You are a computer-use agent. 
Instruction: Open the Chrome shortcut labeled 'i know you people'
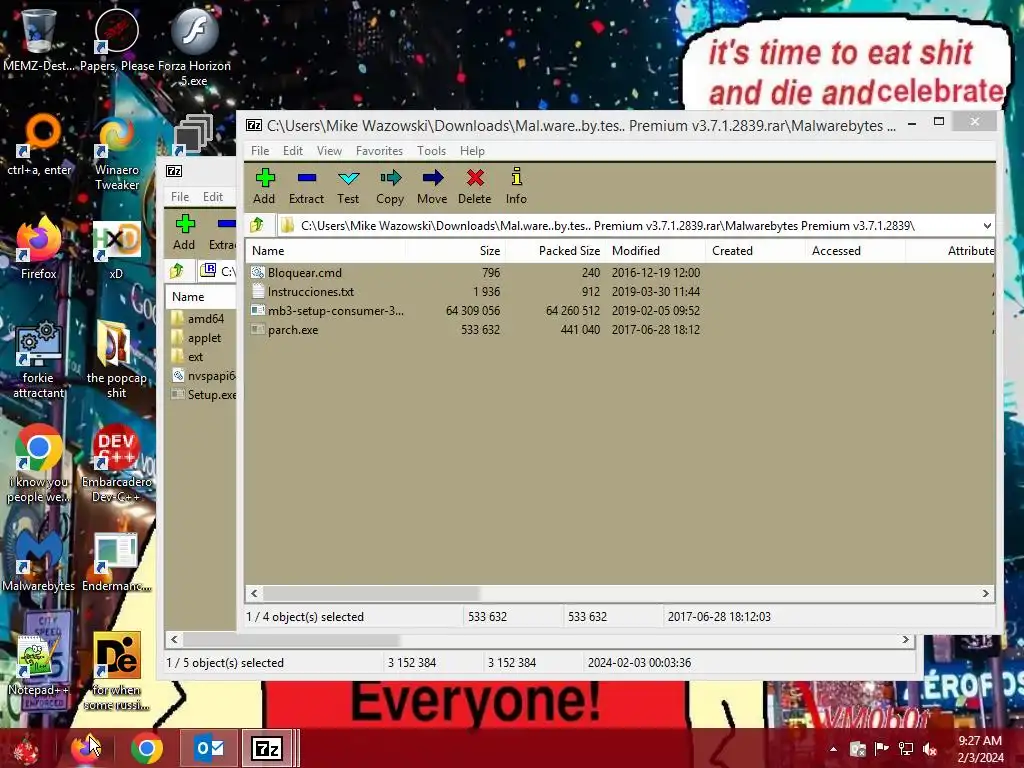(x=39, y=464)
